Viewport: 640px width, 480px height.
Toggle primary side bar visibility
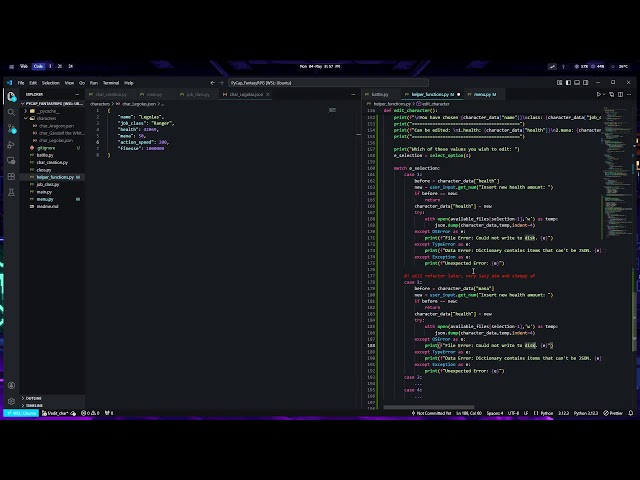tap(568, 82)
